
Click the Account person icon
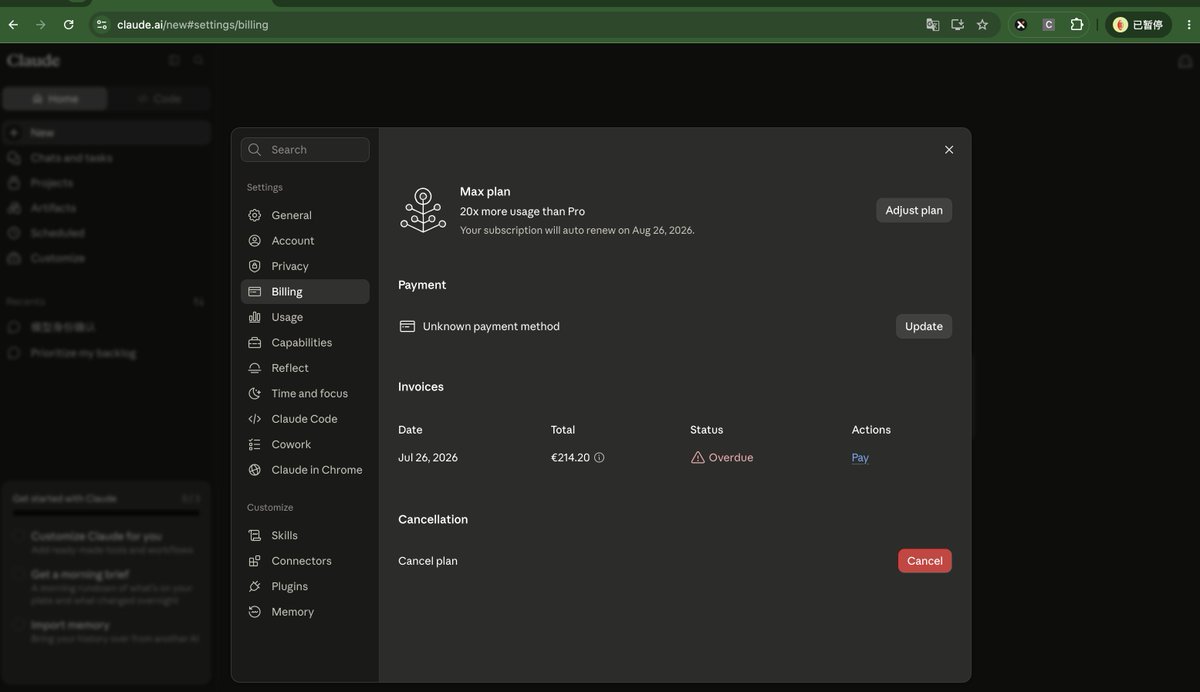pos(255,241)
